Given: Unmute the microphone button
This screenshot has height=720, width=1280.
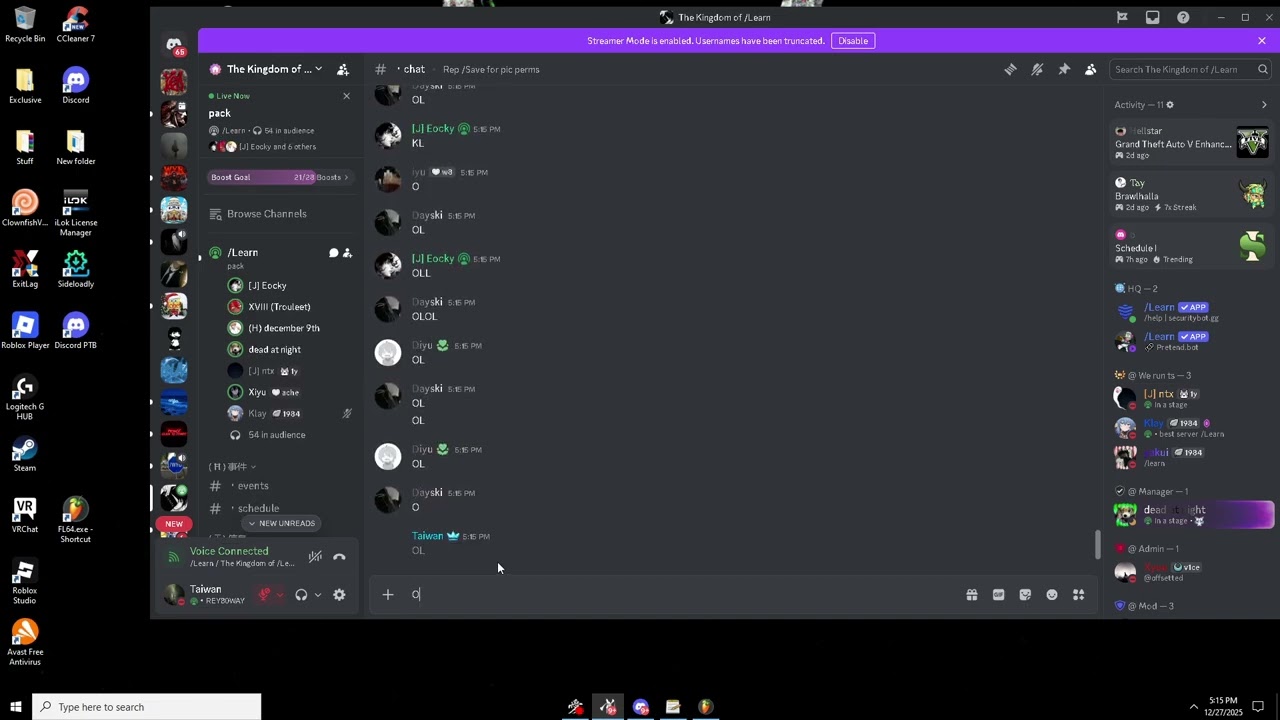Looking at the screenshot, I should click(x=265, y=595).
